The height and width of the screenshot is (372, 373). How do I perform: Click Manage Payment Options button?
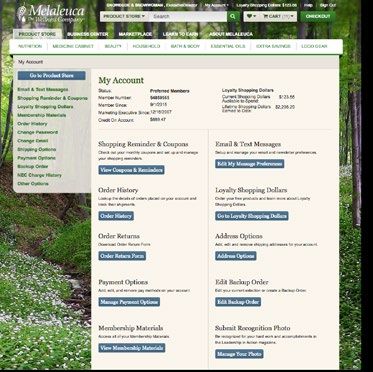[x=129, y=302]
